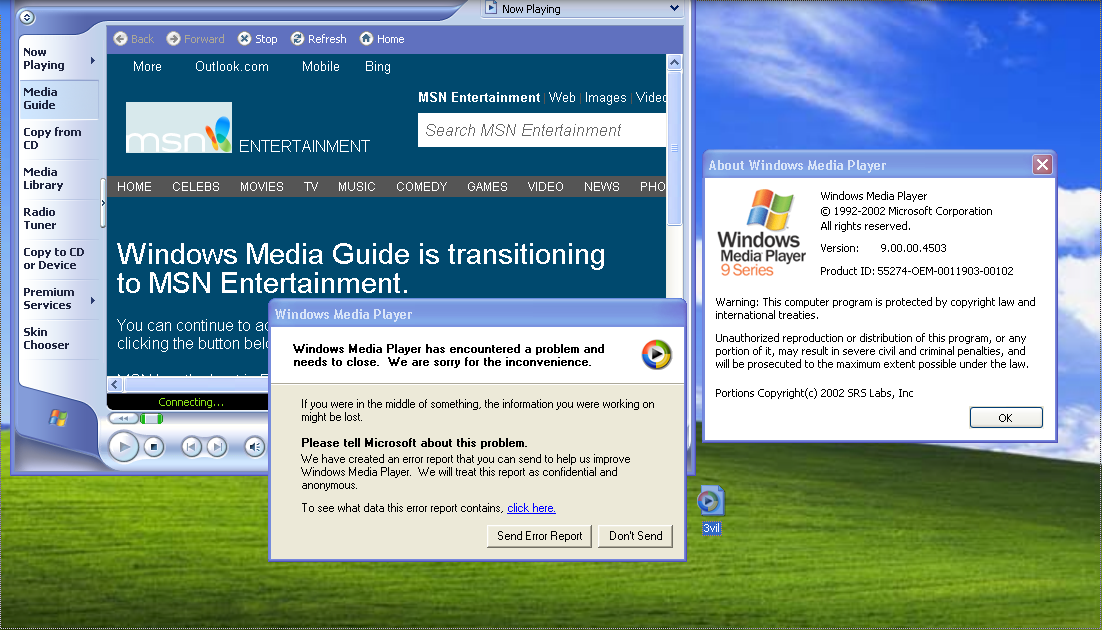Screen dimensions: 1102x630
Task: Click the Forward navigation icon
Action: tap(174, 39)
